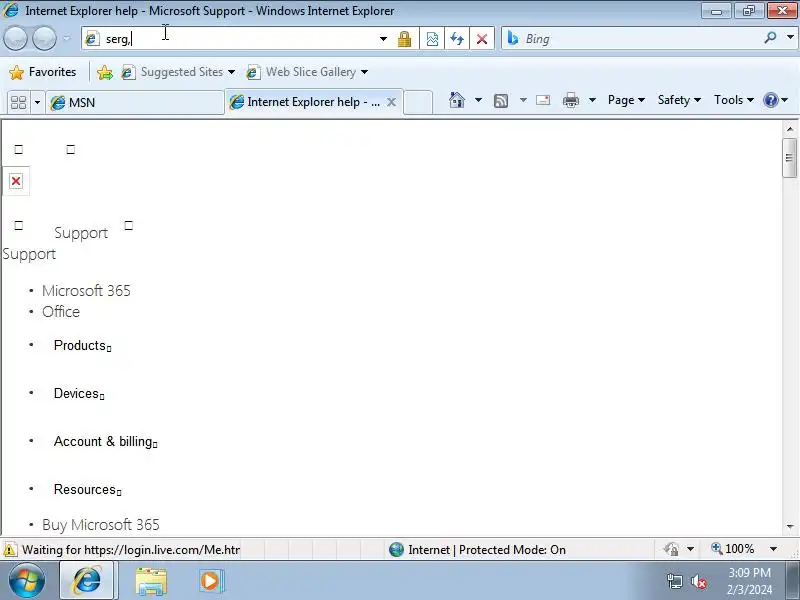Open the search provider dropdown
Screen dimensions: 800x600
point(790,38)
